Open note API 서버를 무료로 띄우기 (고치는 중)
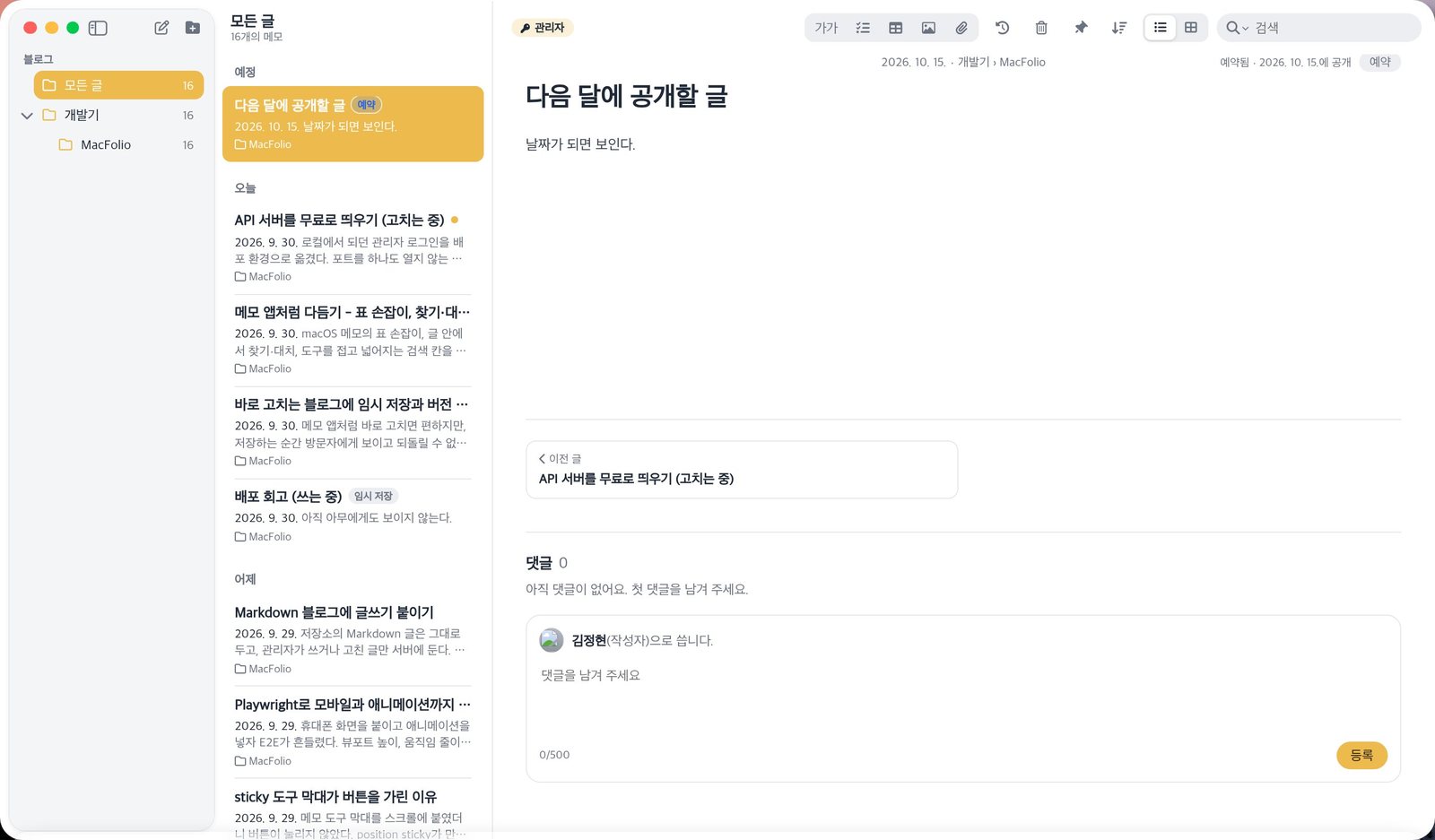Image resolution: width=1435 pixels, height=840 pixels. coord(352,247)
